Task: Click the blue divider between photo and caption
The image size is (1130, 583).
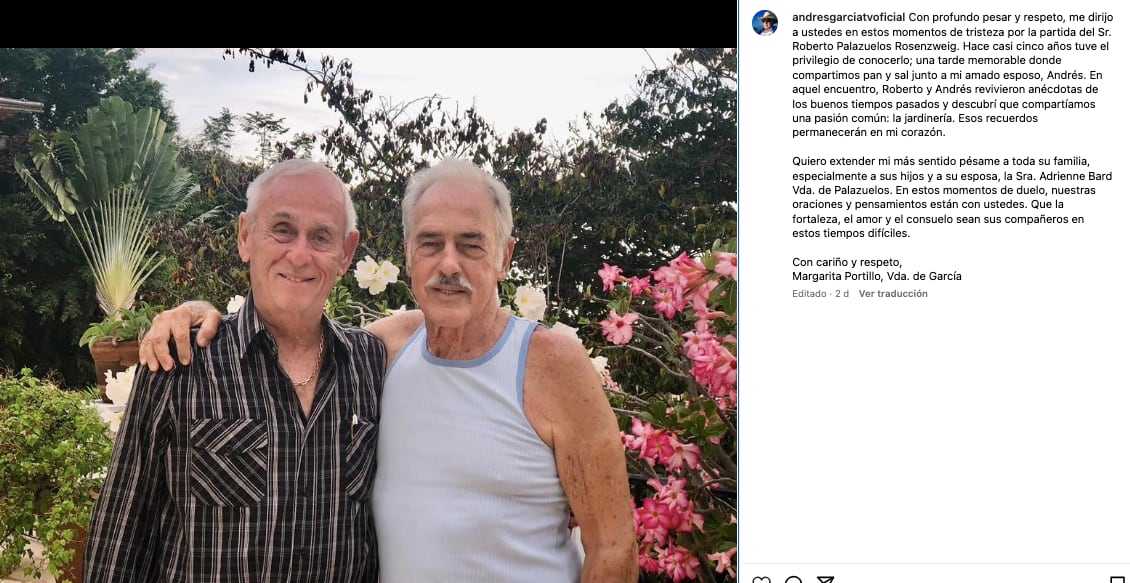Action: (x=737, y=291)
